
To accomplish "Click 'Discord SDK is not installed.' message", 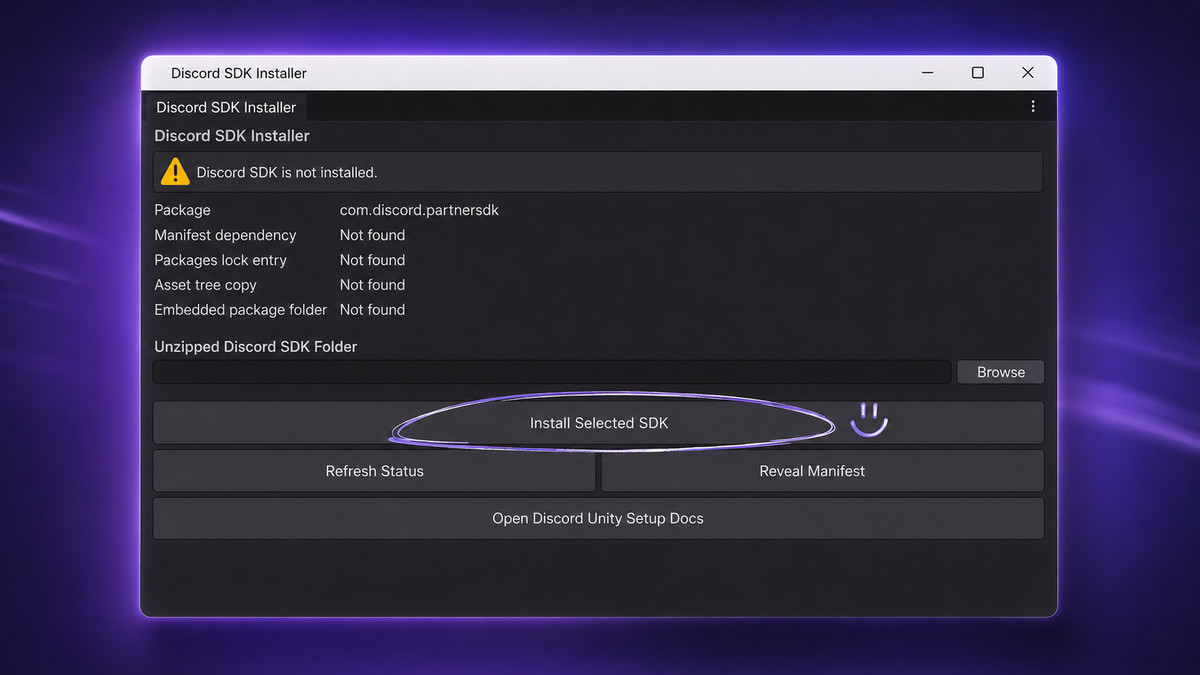I will [287, 173].
